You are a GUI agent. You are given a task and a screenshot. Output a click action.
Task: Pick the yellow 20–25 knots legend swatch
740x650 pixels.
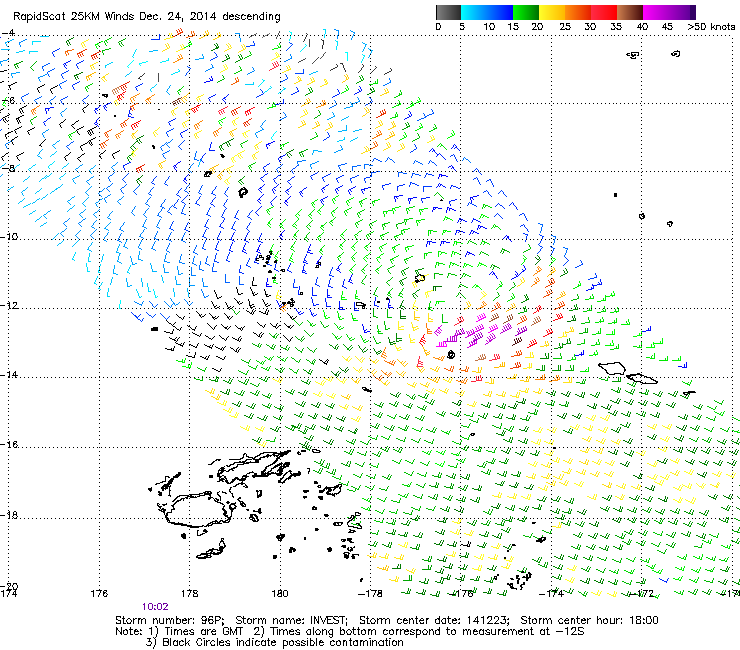[x=552, y=12]
